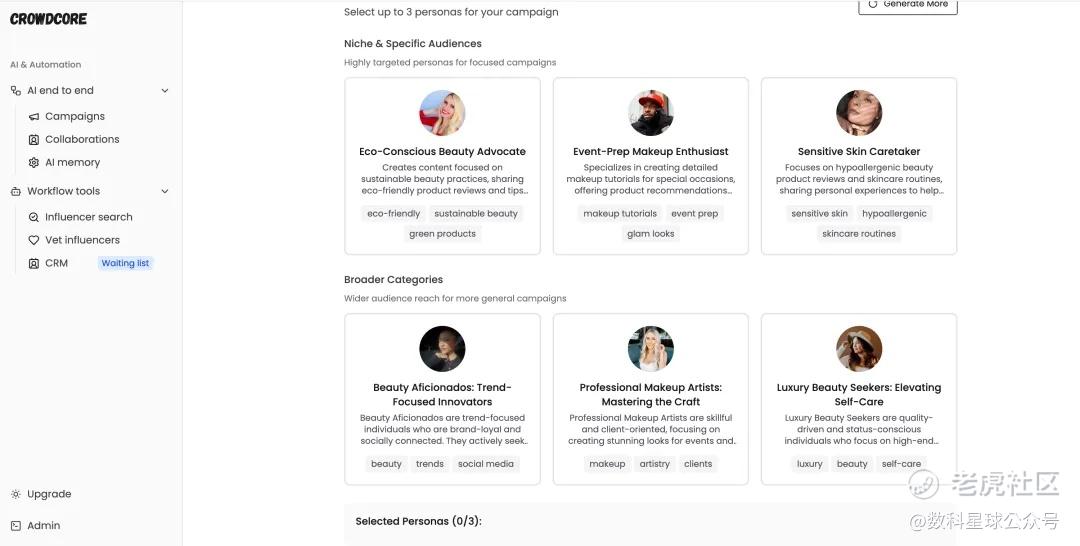Screen dimensions: 1080x546
Task: Select the Sensitive Skin Caretaker persona
Action: [859, 166]
